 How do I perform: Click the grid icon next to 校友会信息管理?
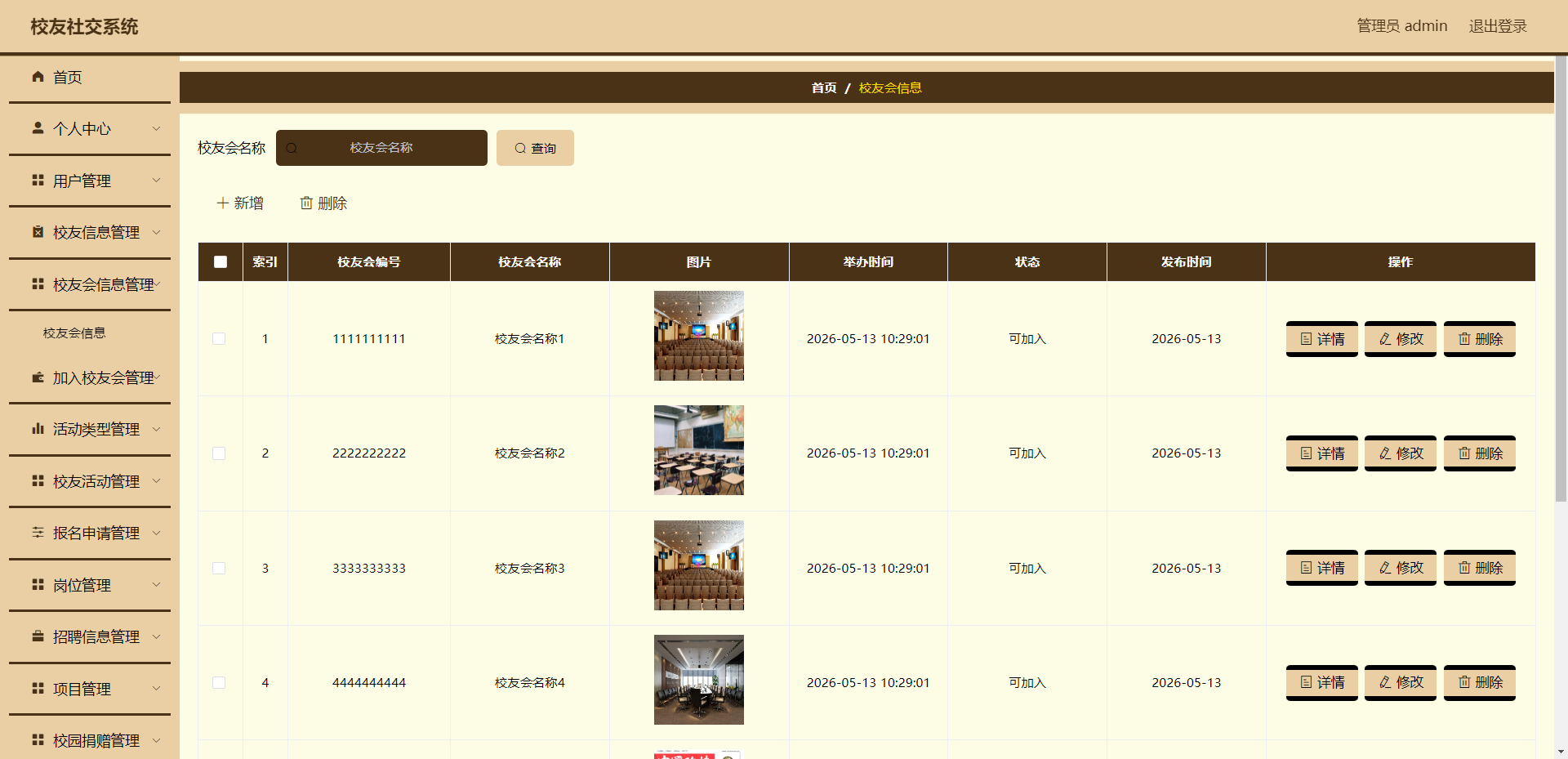[38, 284]
